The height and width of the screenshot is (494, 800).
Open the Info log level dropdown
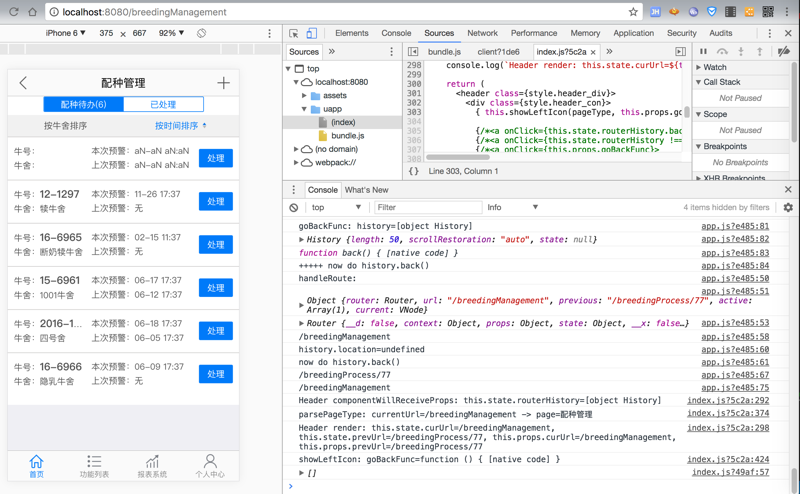[512, 208]
